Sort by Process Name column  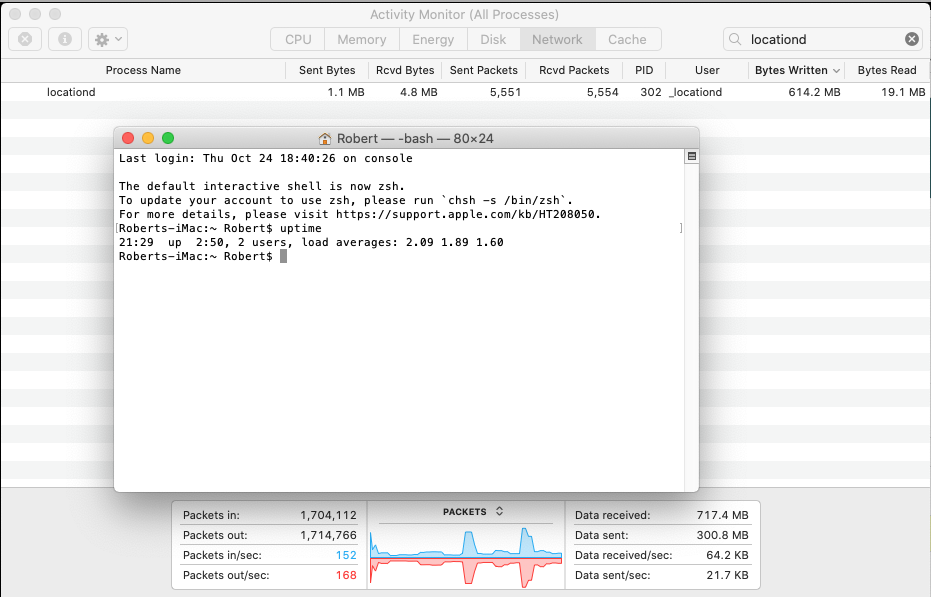pos(143,70)
